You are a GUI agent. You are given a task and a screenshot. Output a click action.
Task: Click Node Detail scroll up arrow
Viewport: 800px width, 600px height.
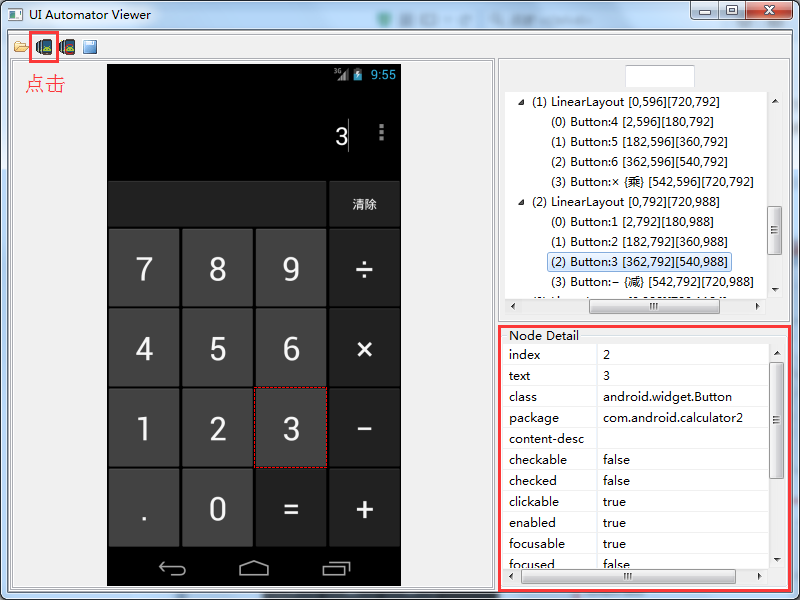[x=777, y=353]
